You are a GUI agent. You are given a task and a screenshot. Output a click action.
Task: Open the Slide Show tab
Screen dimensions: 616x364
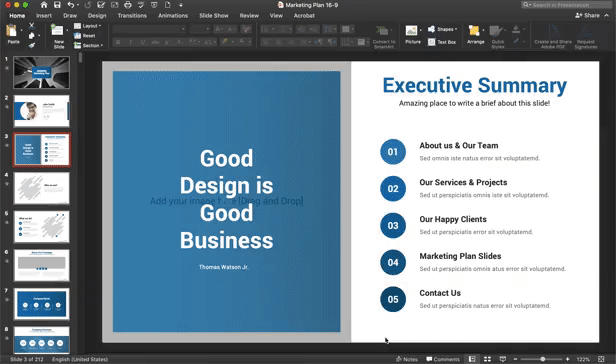click(214, 16)
